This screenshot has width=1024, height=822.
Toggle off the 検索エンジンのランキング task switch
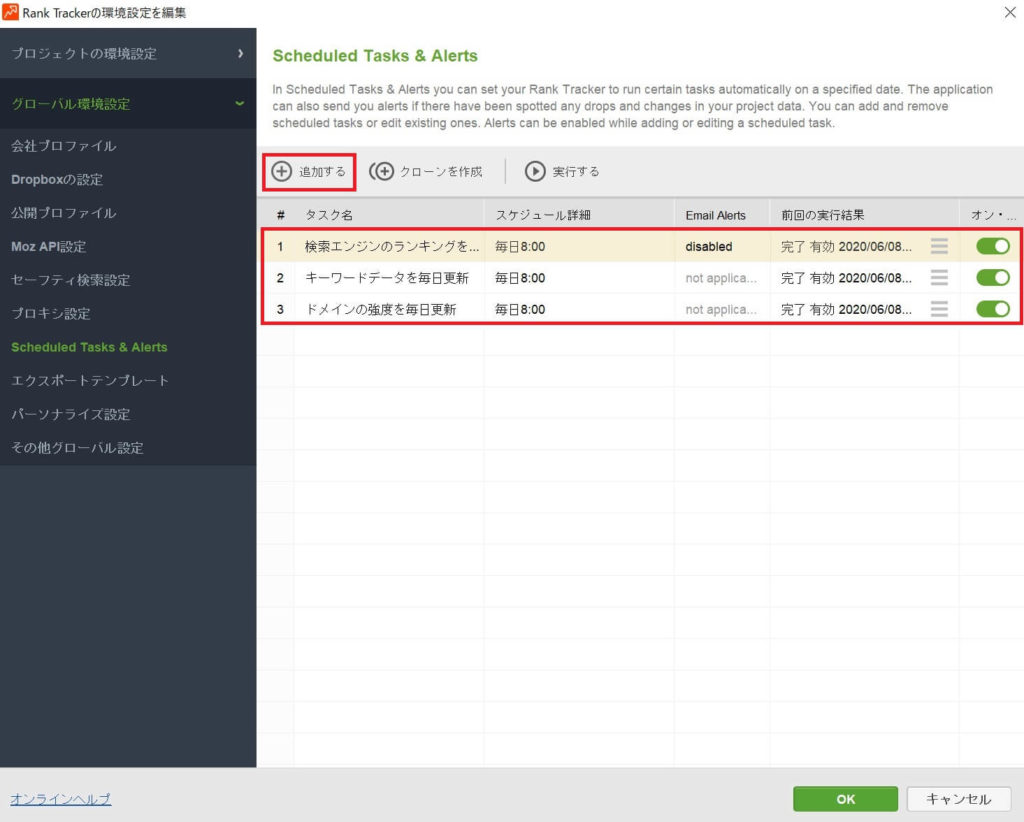tap(993, 246)
